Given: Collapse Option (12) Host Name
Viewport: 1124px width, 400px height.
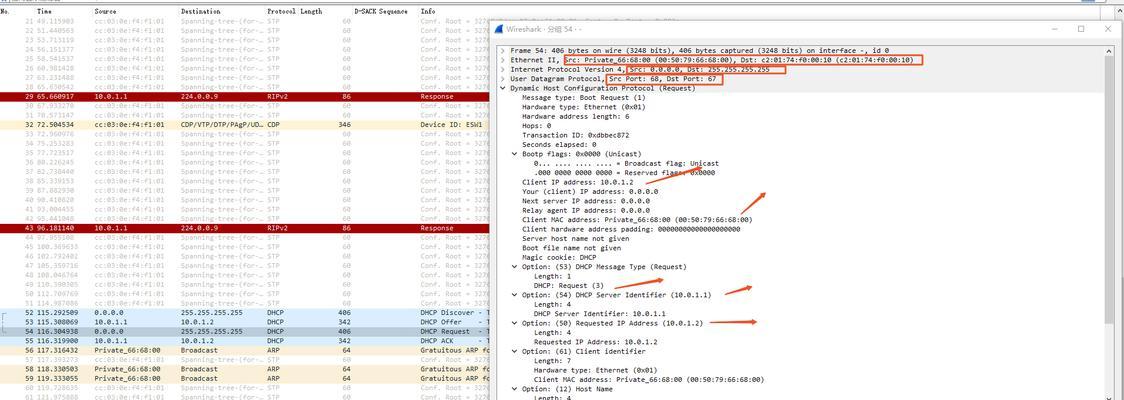Looking at the screenshot, I should click(515, 389).
